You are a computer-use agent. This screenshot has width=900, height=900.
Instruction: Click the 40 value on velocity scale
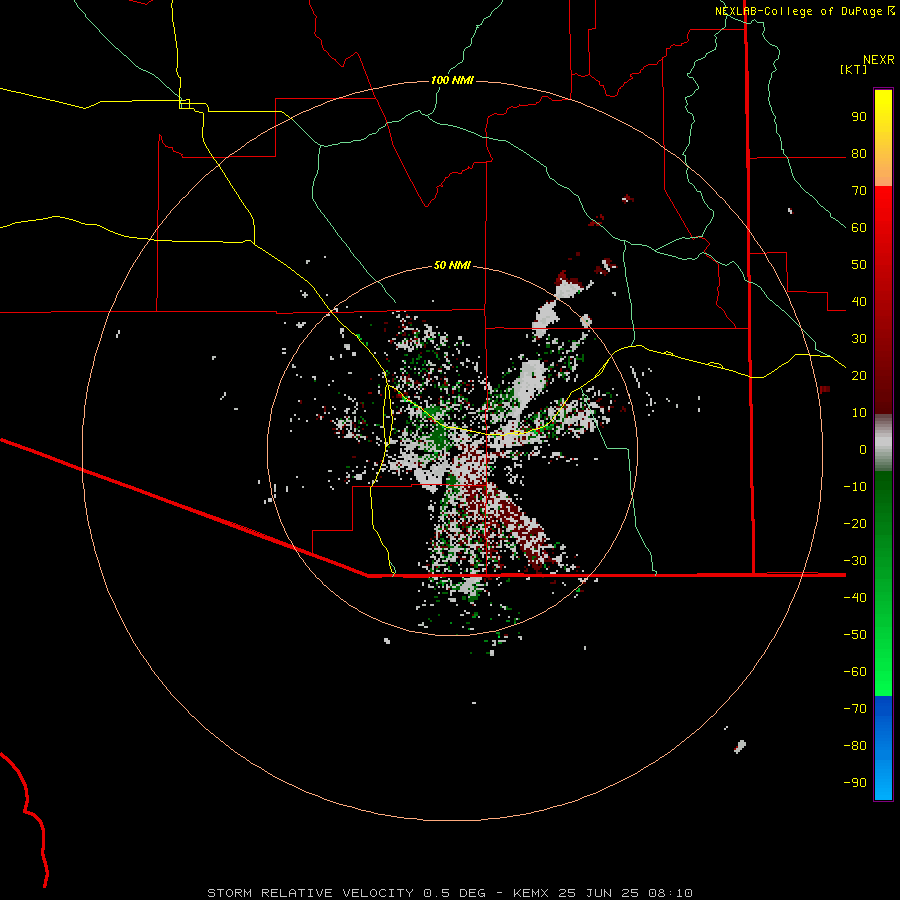859,301
